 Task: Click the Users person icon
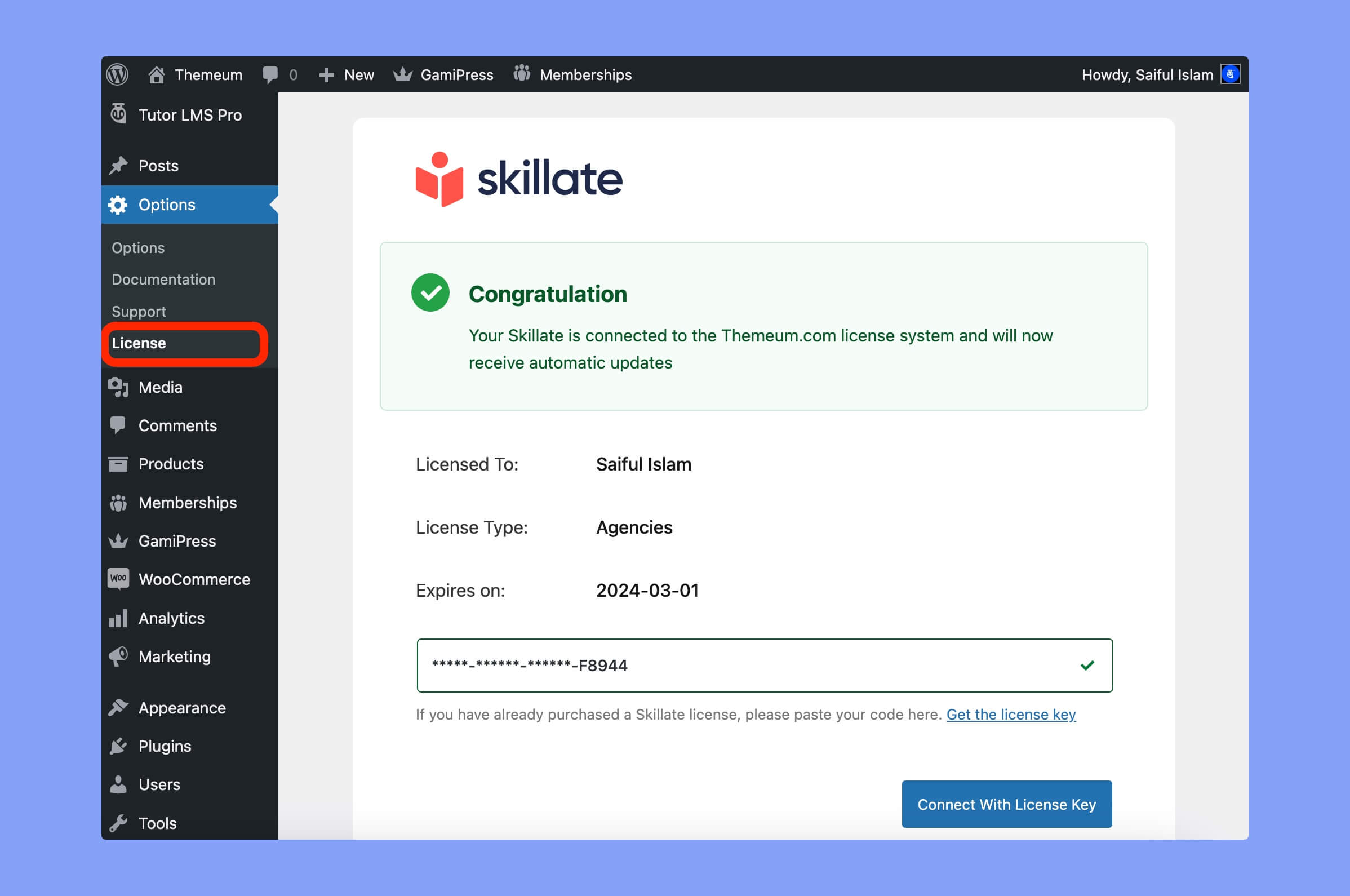pos(118,784)
